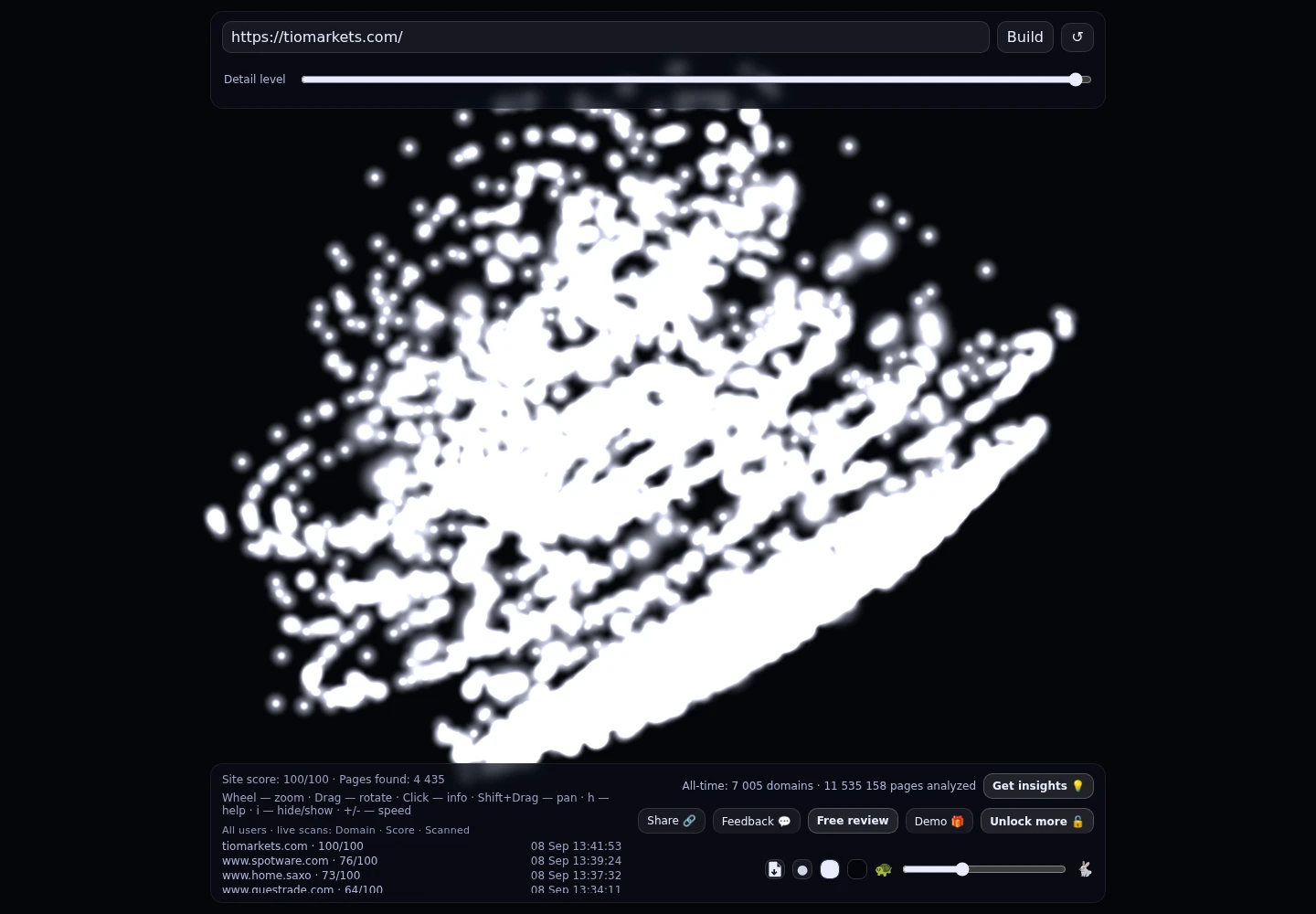The image size is (1316, 914).
Task: Click the live scans column header text
Action: 345,830
